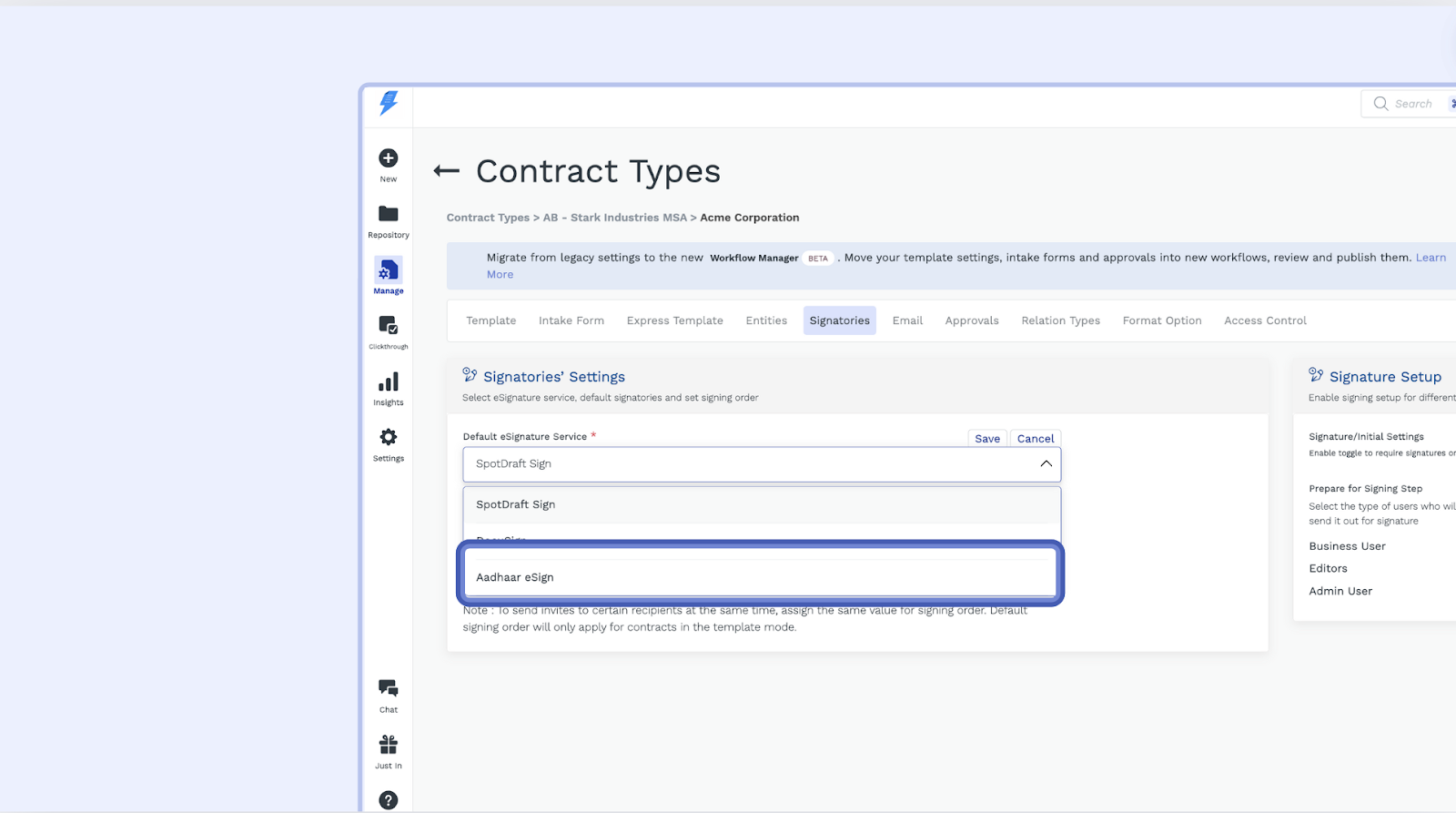Click the Admin User text
Screen dimensions: 1456x813
tap(1340, 591)
